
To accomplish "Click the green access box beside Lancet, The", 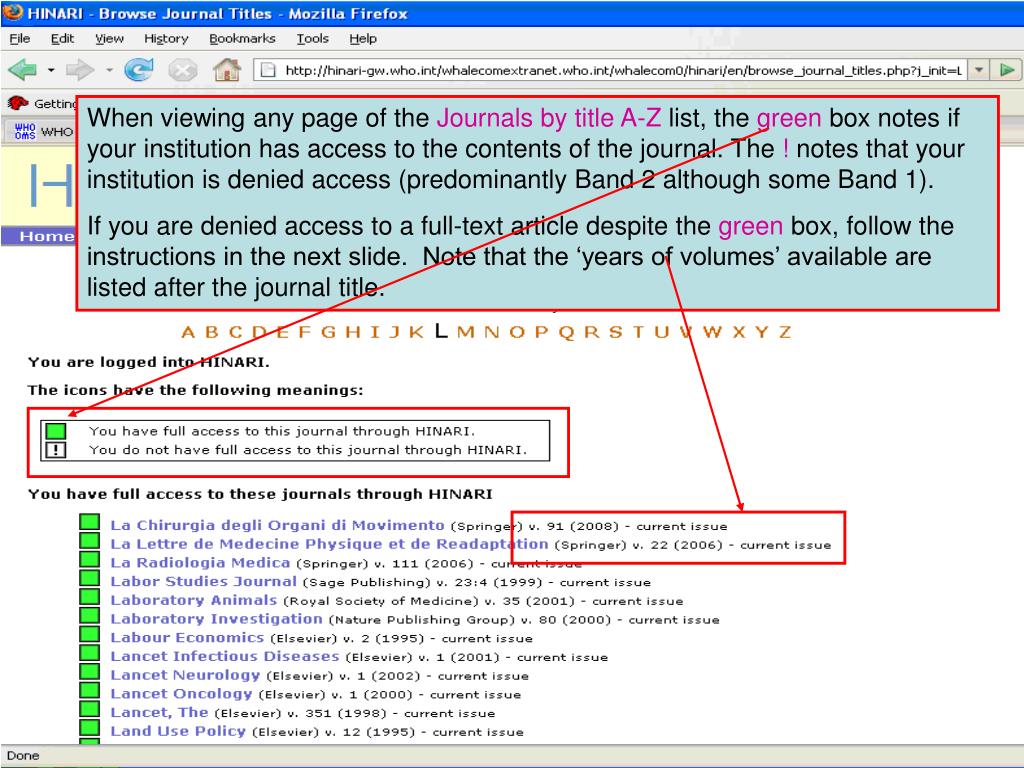I will pos(89,709).
